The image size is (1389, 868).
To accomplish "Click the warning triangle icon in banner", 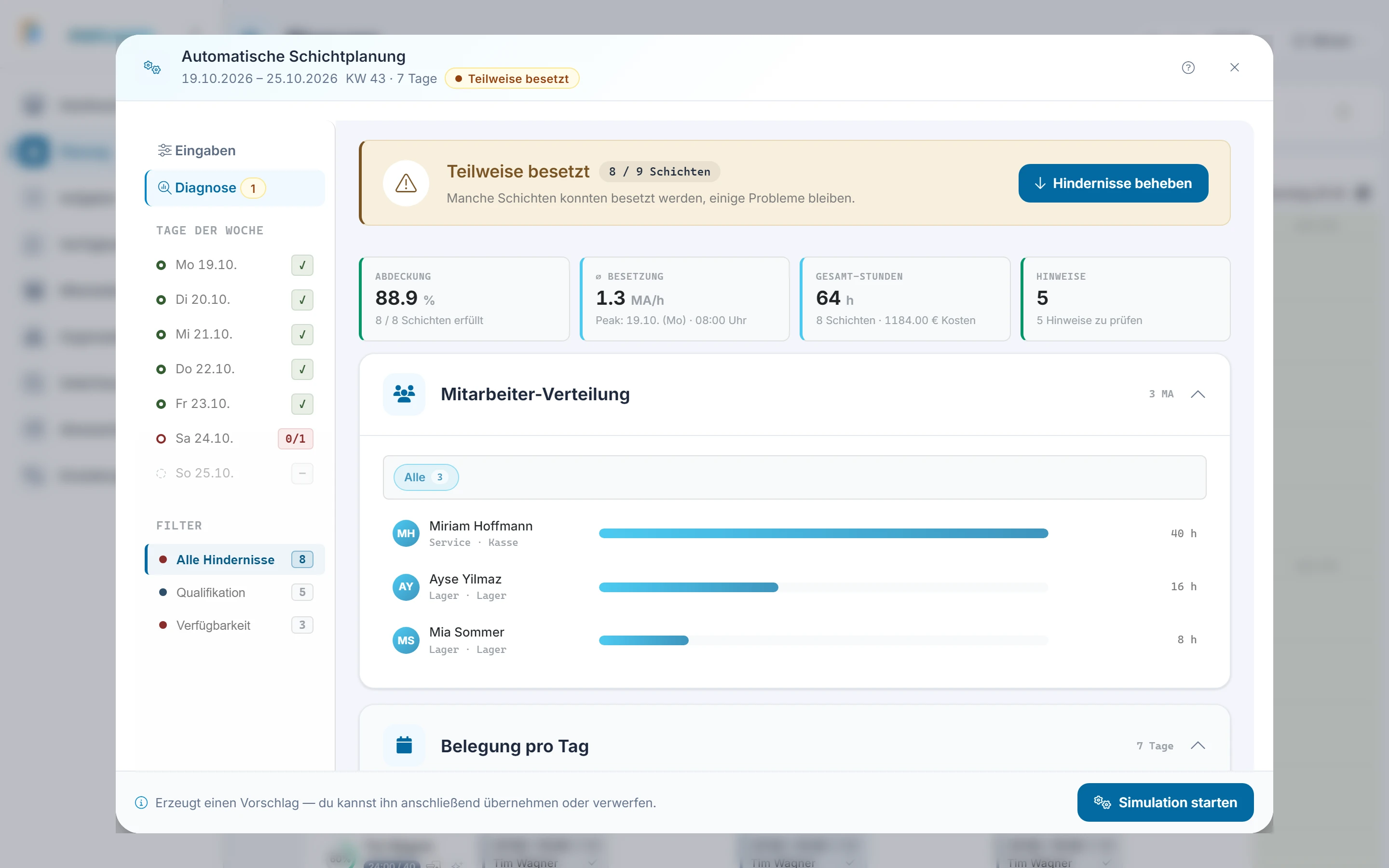I will tap(406, 183).
